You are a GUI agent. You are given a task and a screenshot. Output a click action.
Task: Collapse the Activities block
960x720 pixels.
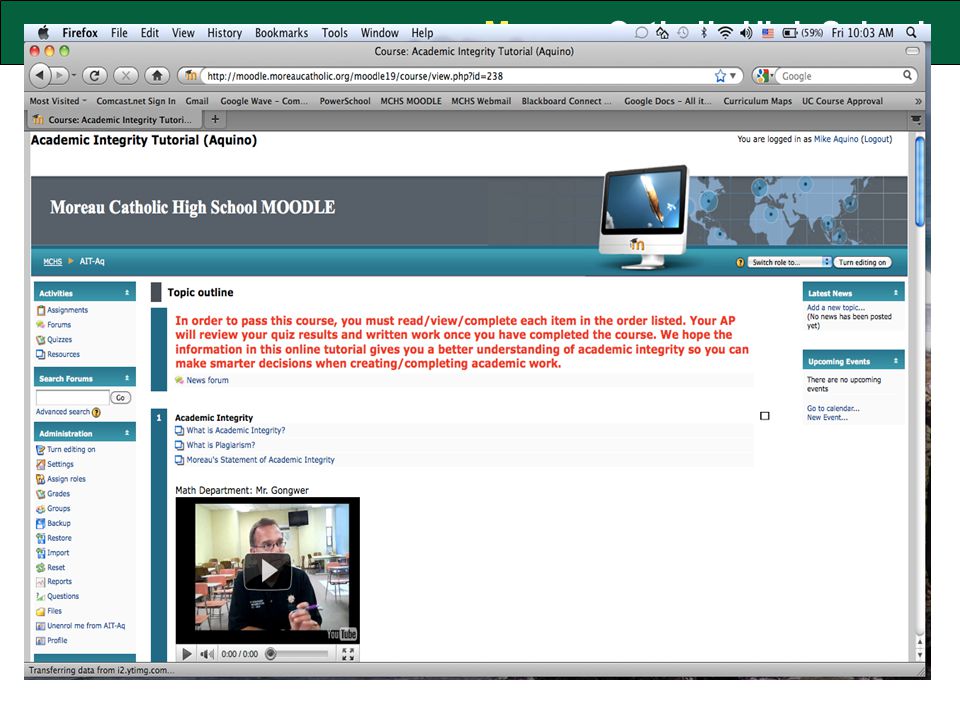(x=127, y=293)
